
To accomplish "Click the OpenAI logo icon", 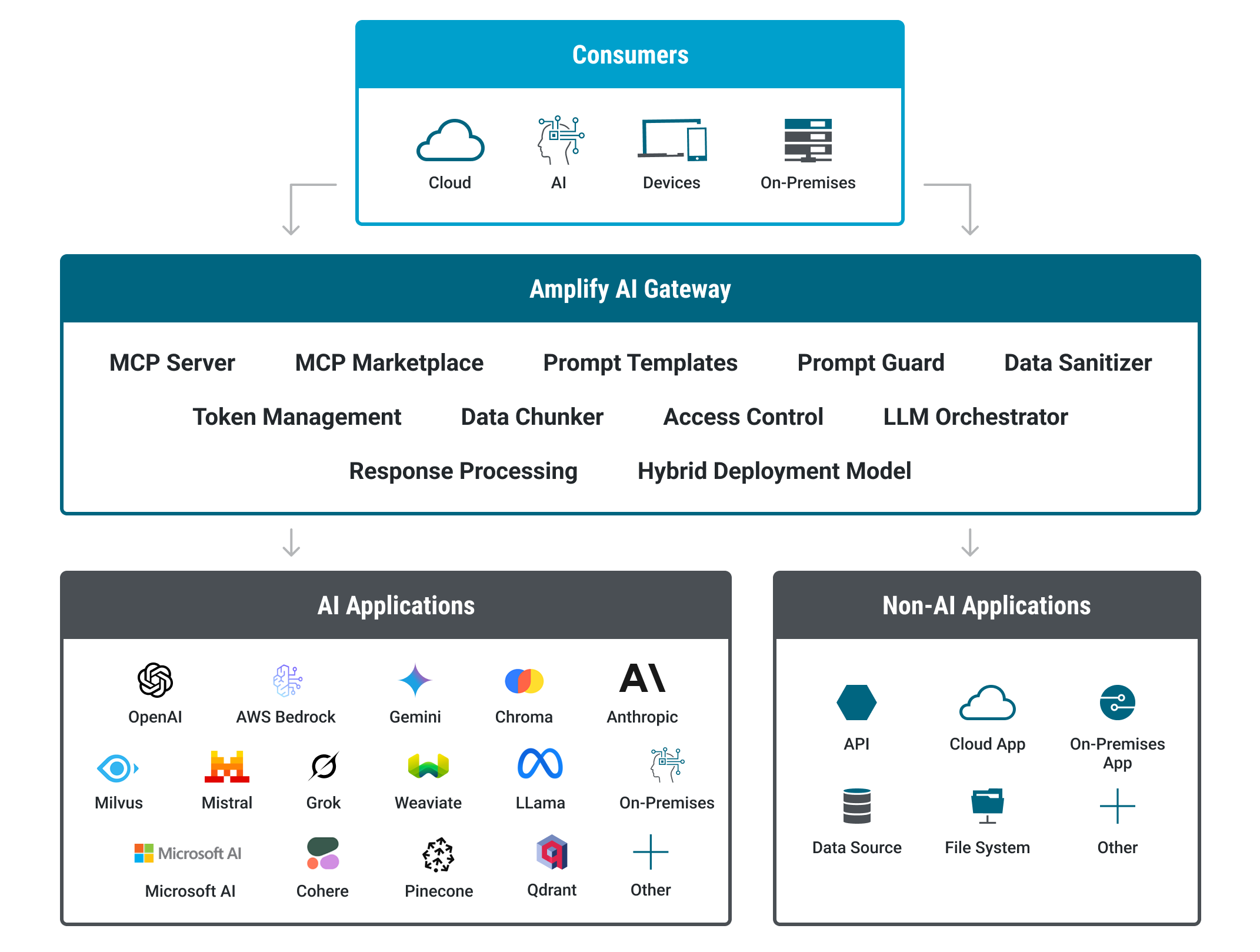I will pos(155,680).
